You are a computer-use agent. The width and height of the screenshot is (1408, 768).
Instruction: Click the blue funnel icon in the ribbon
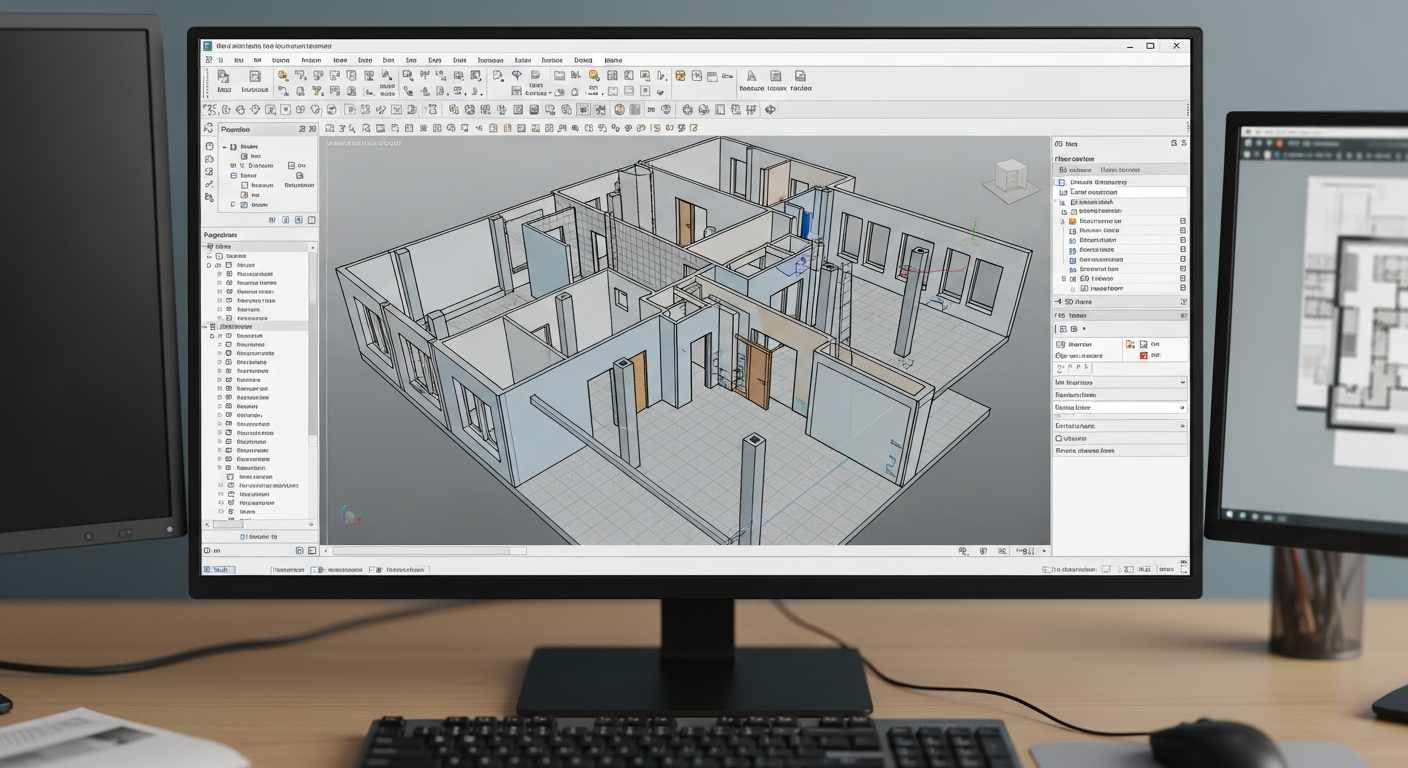pos(517,76)
